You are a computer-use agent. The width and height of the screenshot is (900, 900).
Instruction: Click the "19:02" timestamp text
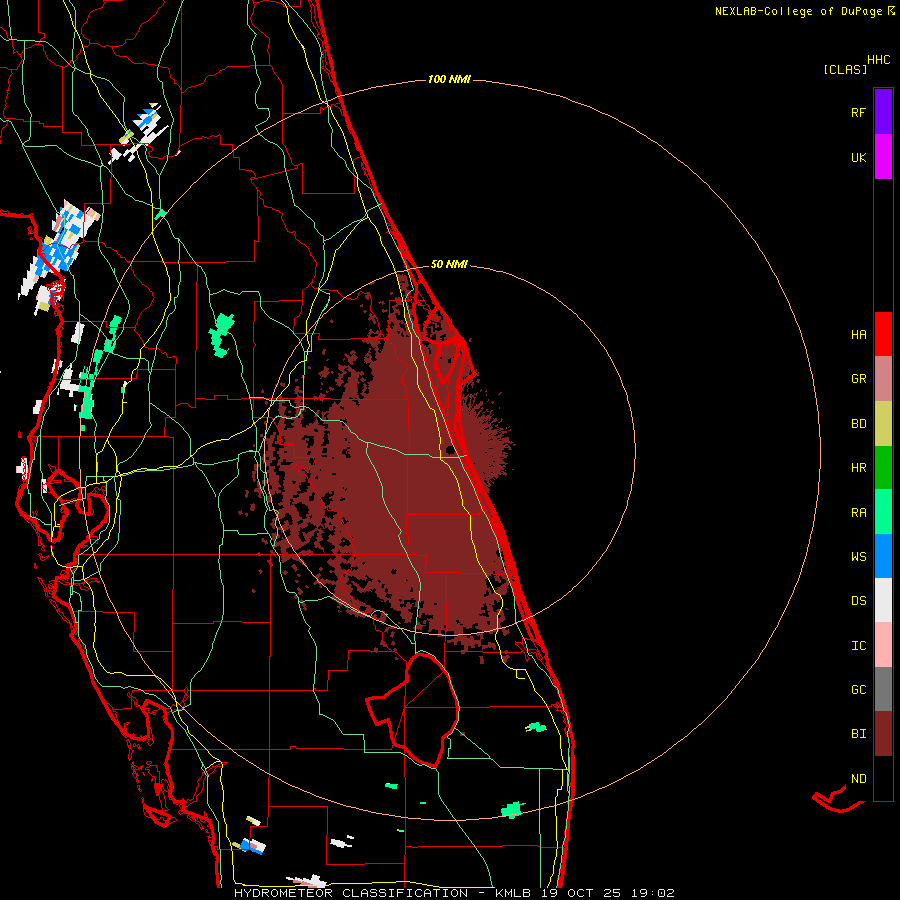click(x=654, y=893)
